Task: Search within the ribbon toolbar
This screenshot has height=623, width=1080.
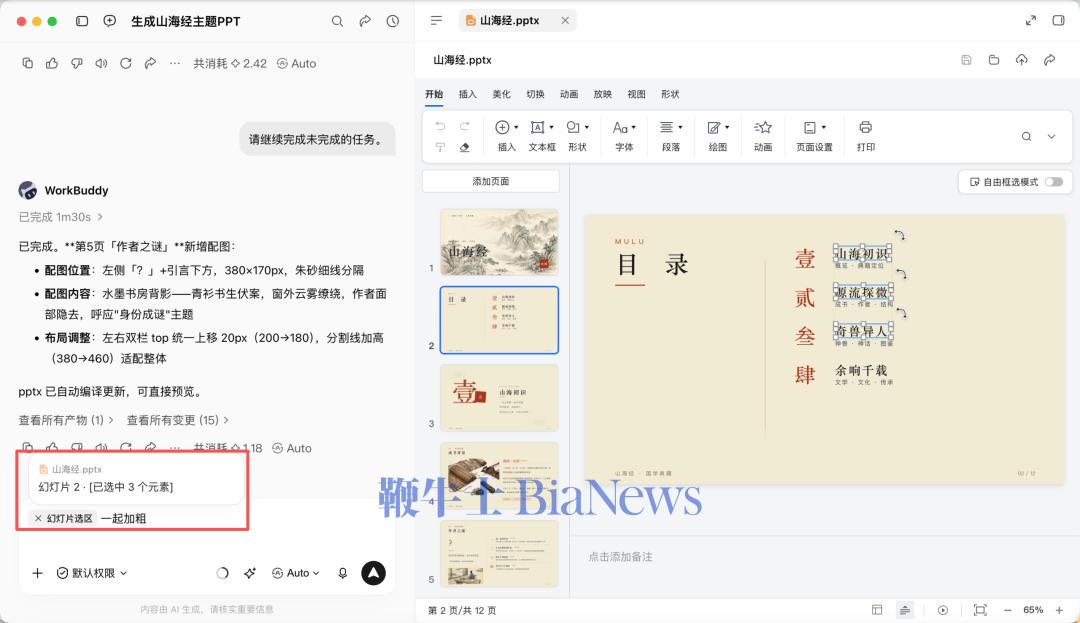Action: tap(1026, 136)
